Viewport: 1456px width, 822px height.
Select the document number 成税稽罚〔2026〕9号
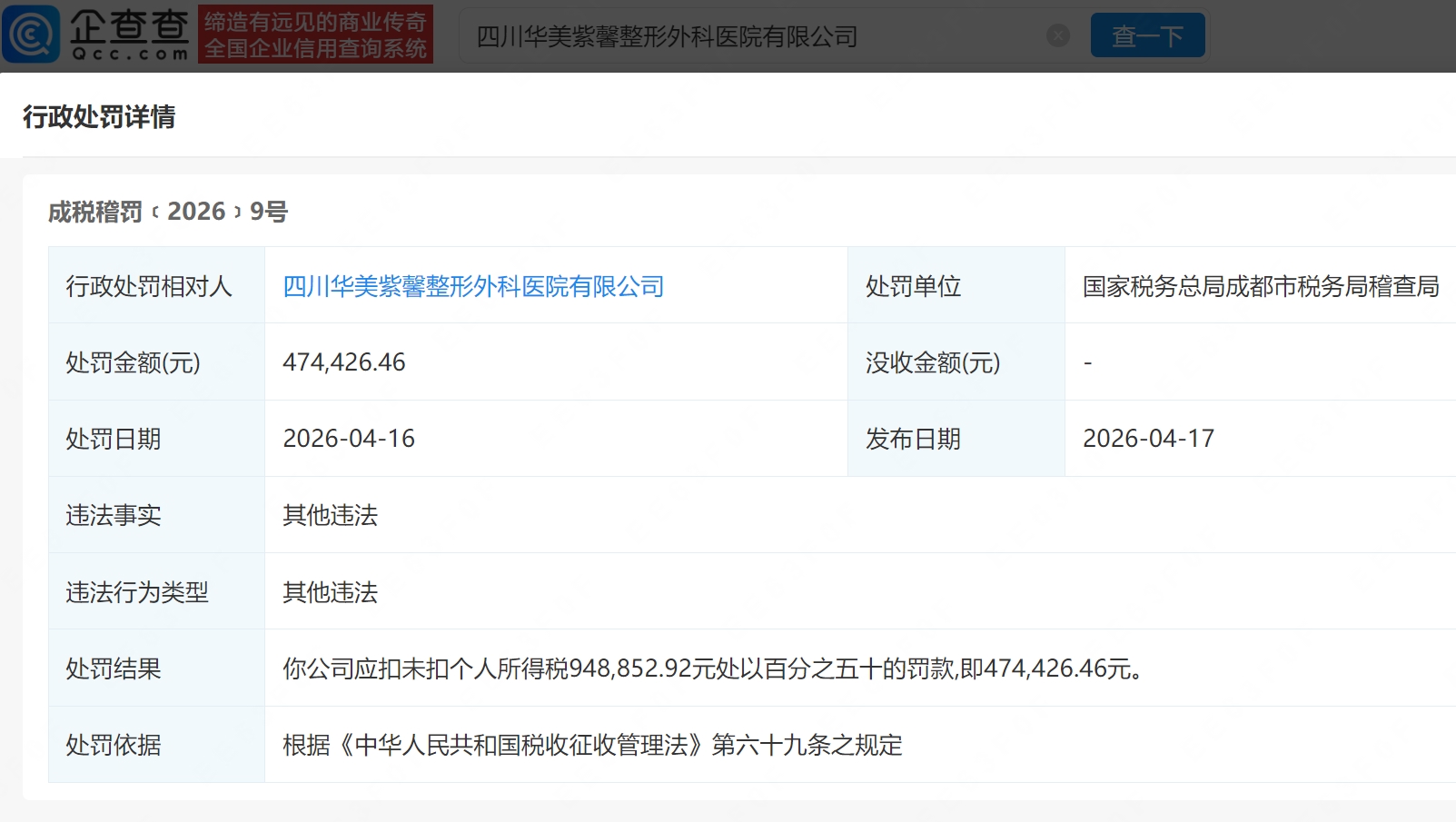pyautogui.click(x=168, y=212)
